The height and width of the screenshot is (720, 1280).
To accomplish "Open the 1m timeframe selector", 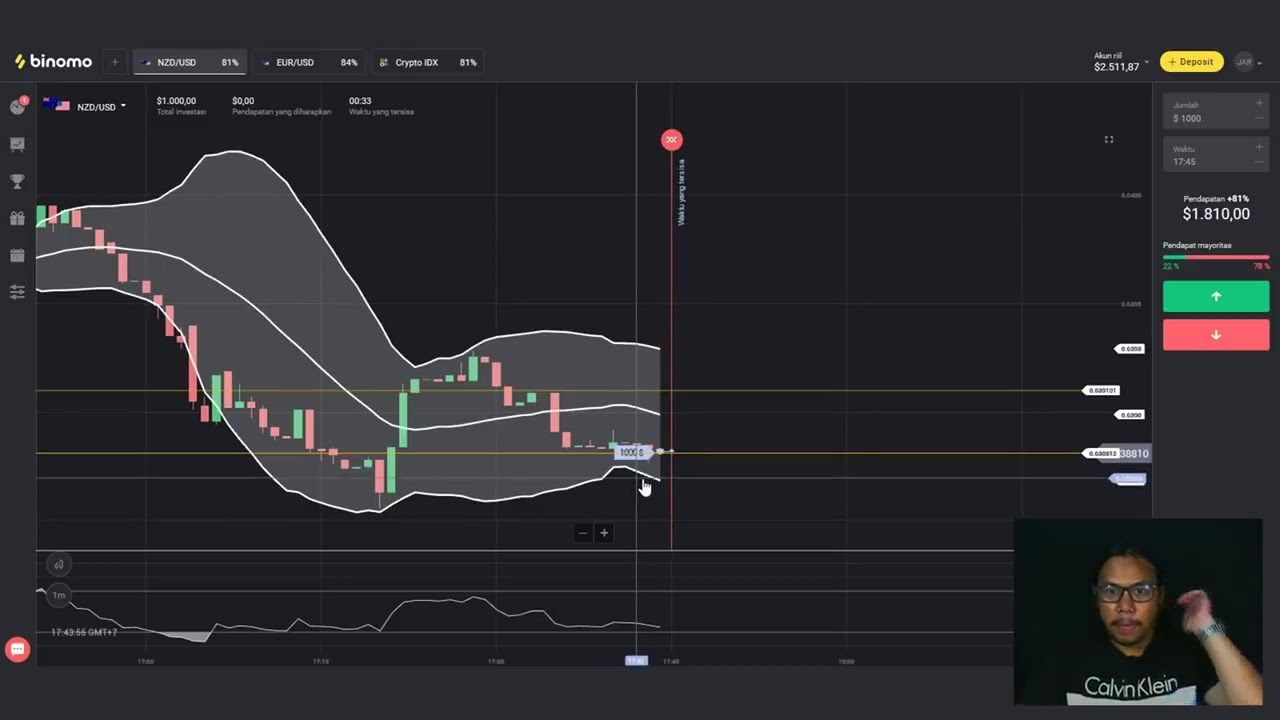I will click(x=59, y=595).
